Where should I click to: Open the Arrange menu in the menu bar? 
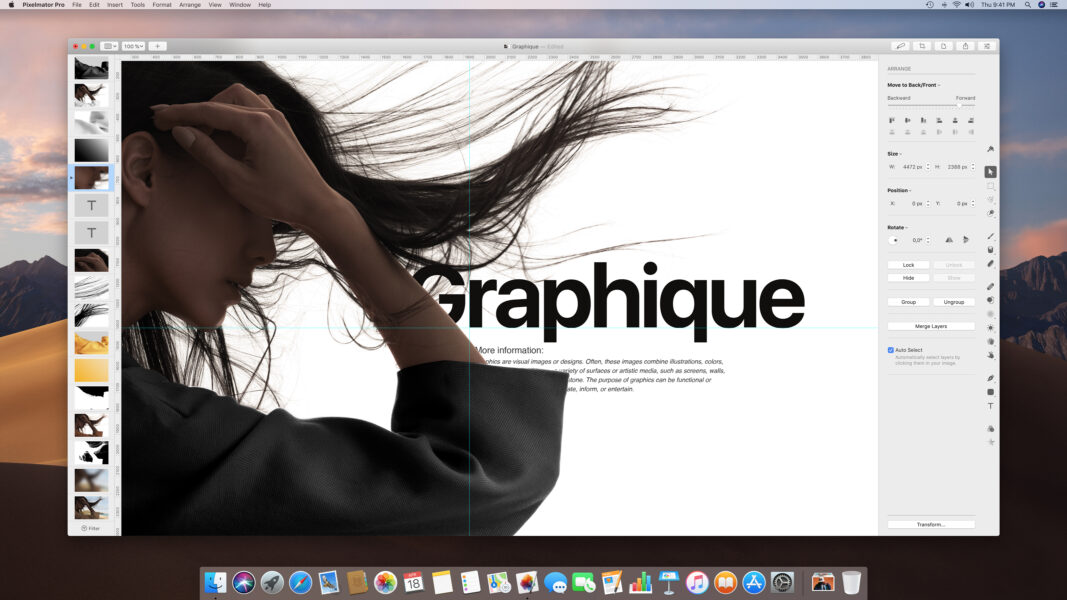point(190,4)
